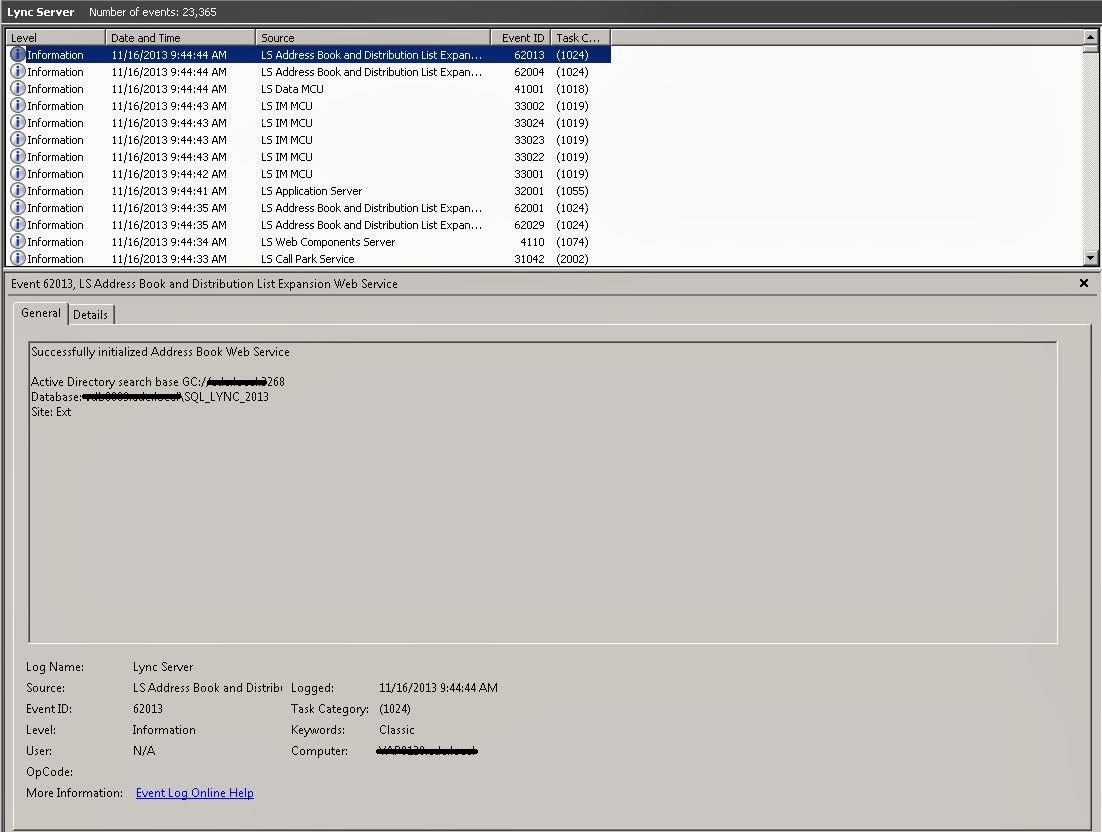This screenshot has width=1102, height=832.
Task: Select the General tab
Action: (41, 313)
